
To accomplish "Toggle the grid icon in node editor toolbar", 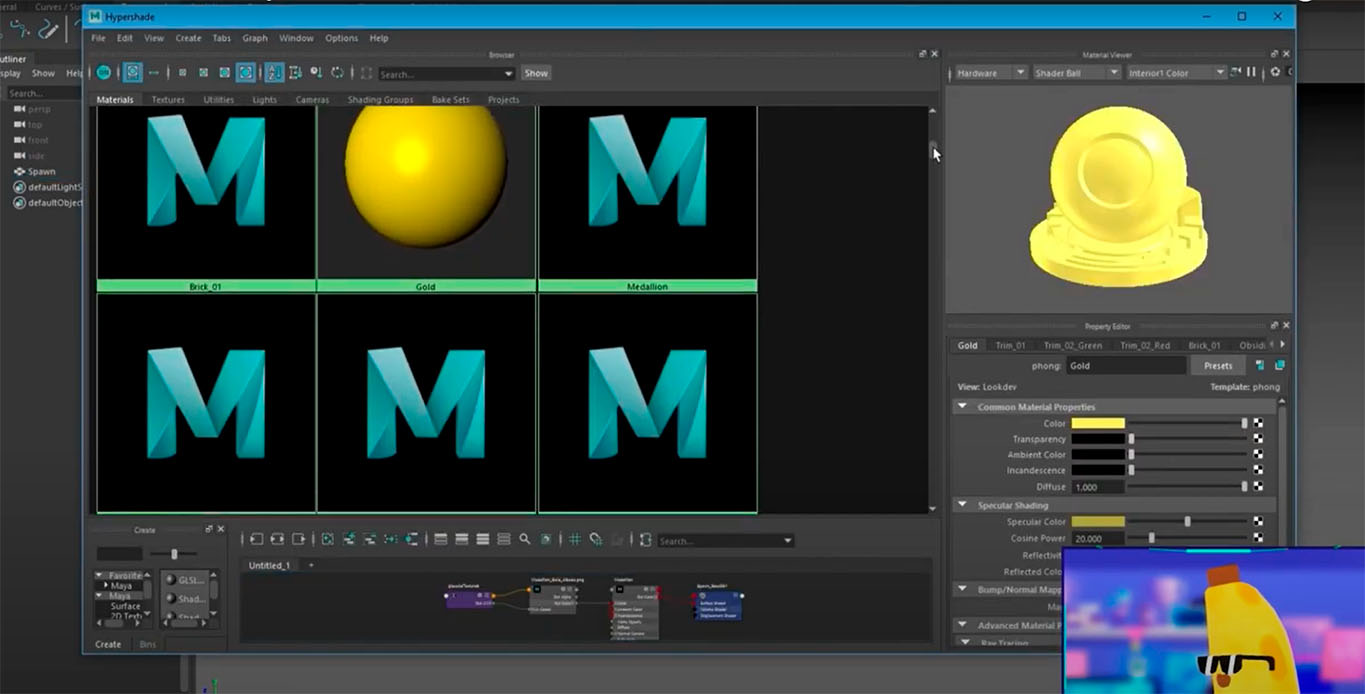I will pyautogui.click(x=575, y=540).
